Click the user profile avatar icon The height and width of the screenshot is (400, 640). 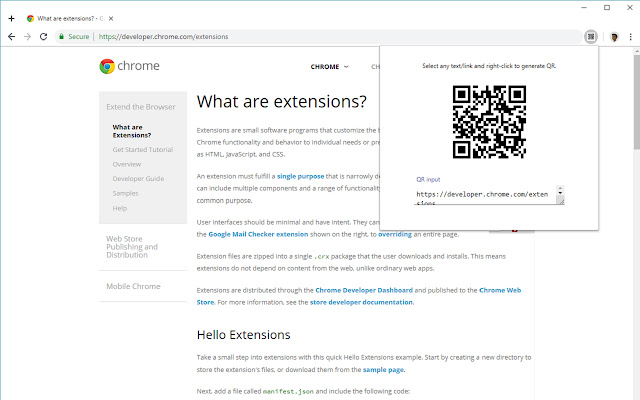coord(614,37)
